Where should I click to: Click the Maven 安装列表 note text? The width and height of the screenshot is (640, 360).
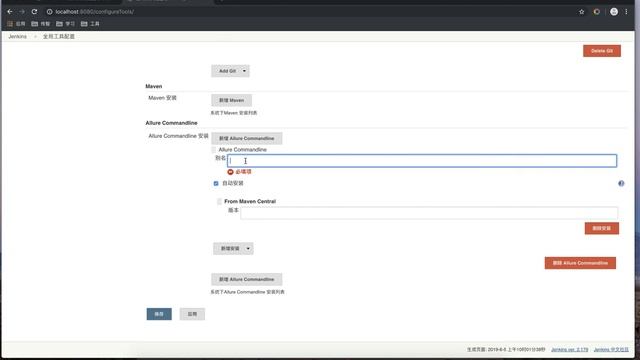234,113
